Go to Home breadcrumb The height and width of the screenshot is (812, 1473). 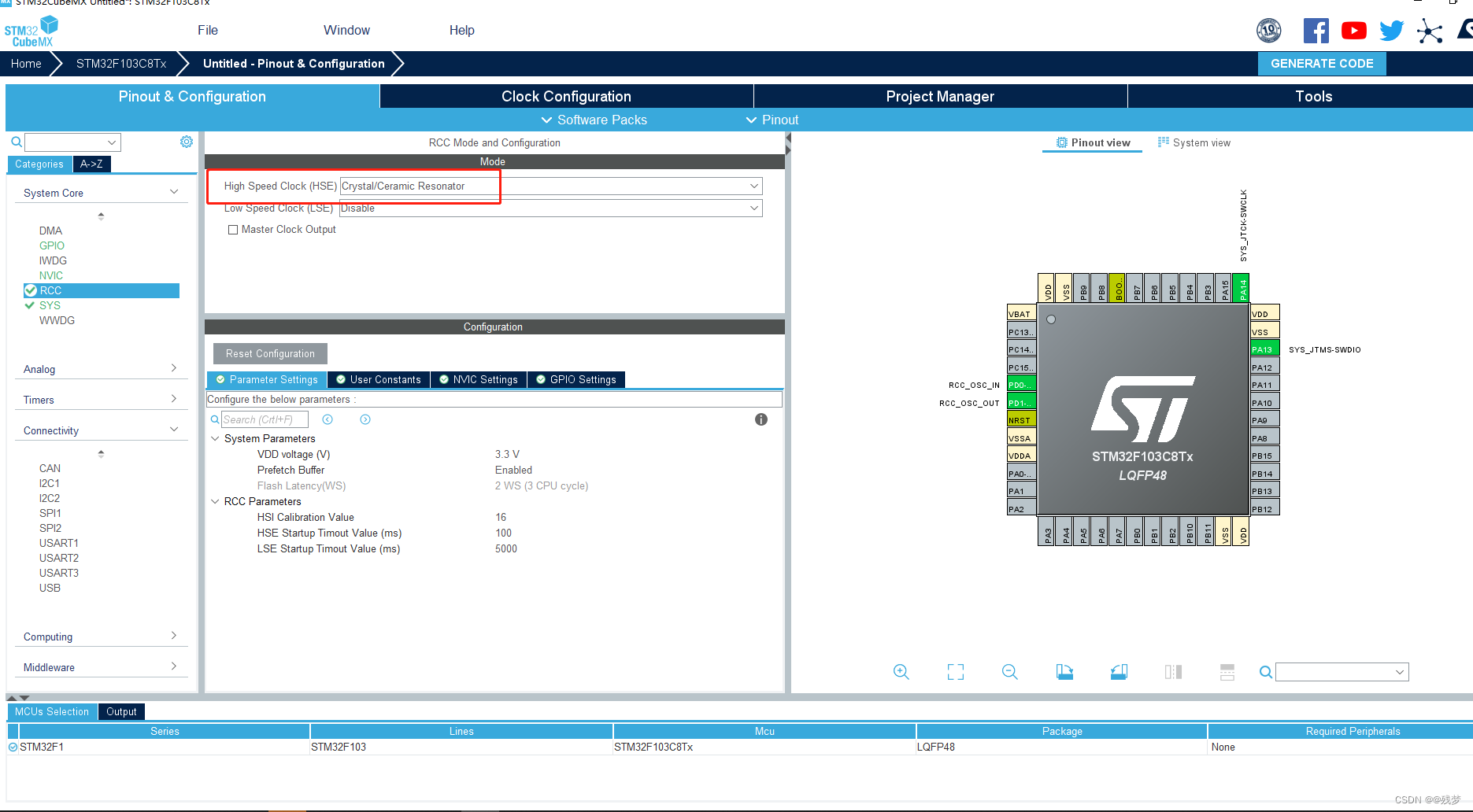click(x=26, y=64)
